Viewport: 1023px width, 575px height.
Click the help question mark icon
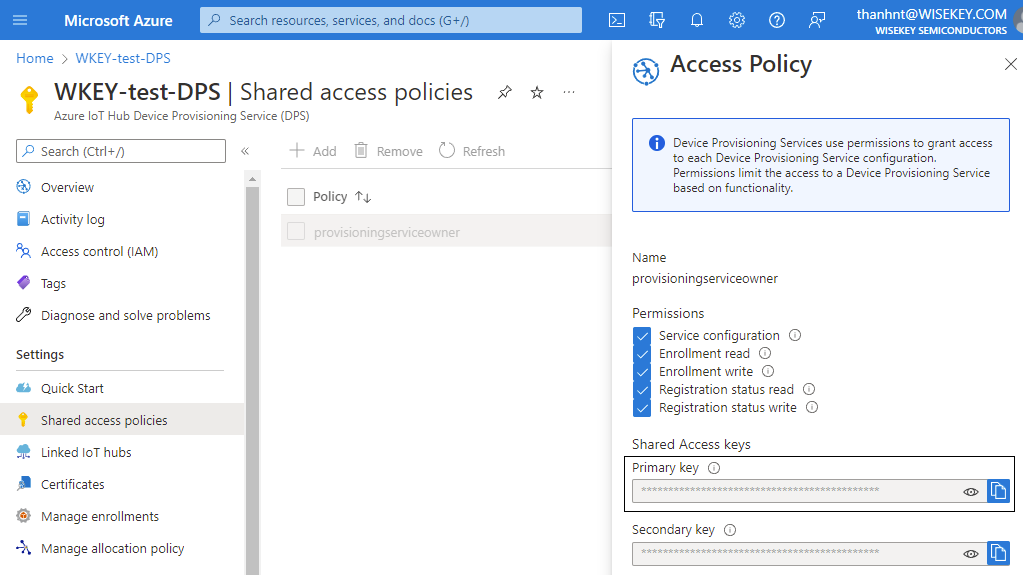tap(777, 20)
